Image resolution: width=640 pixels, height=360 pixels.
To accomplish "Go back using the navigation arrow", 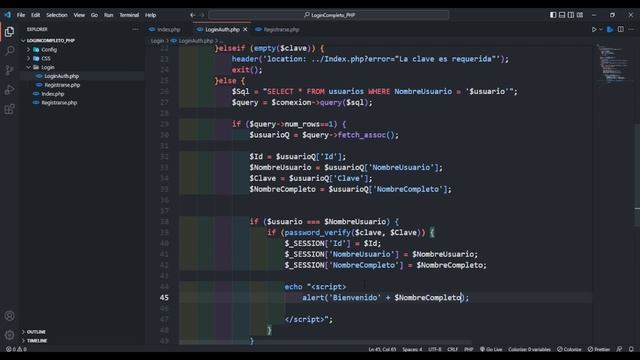I will click(193, 15).
